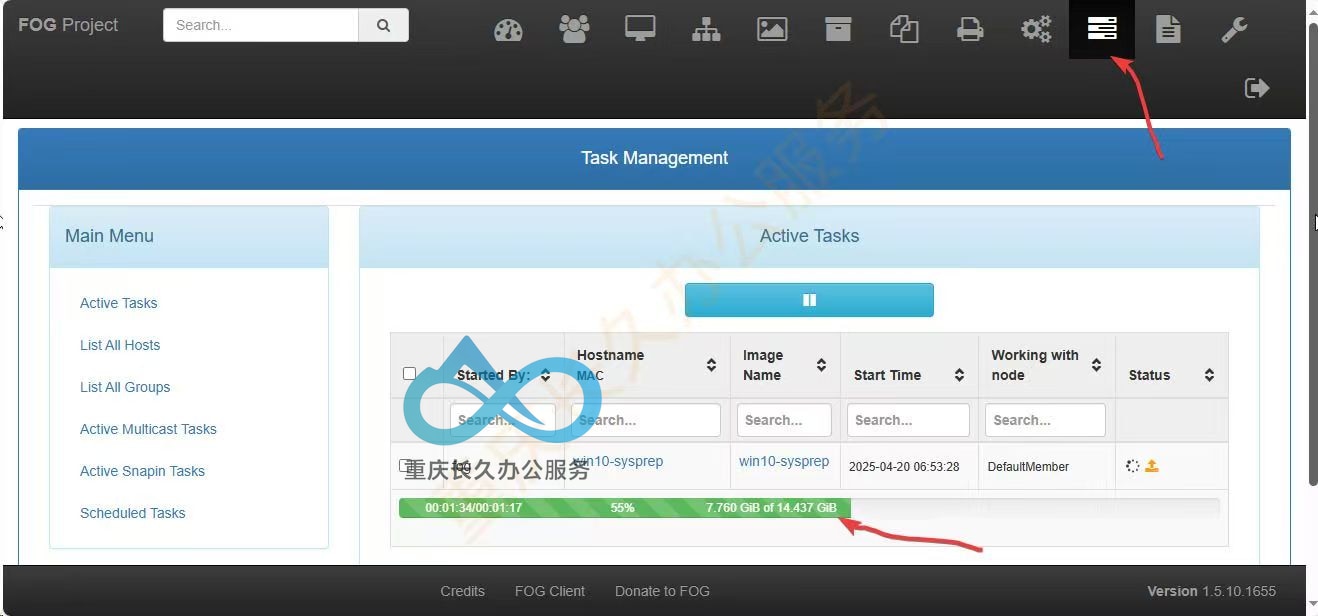Focus the top Search input field
The width and height of the screenshot is (1318, 616).
point(261,25)
